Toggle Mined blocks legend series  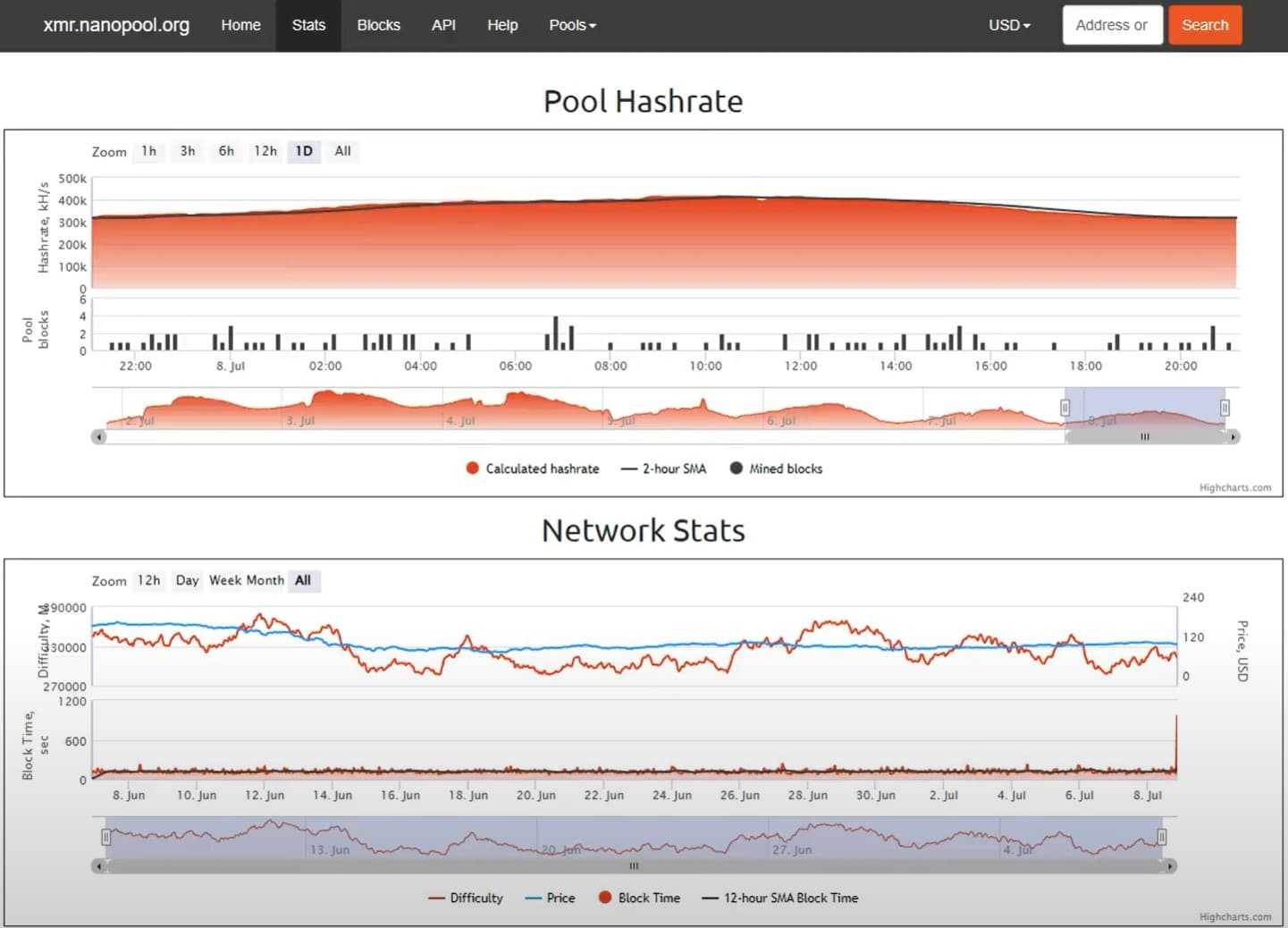coord(776,468)
